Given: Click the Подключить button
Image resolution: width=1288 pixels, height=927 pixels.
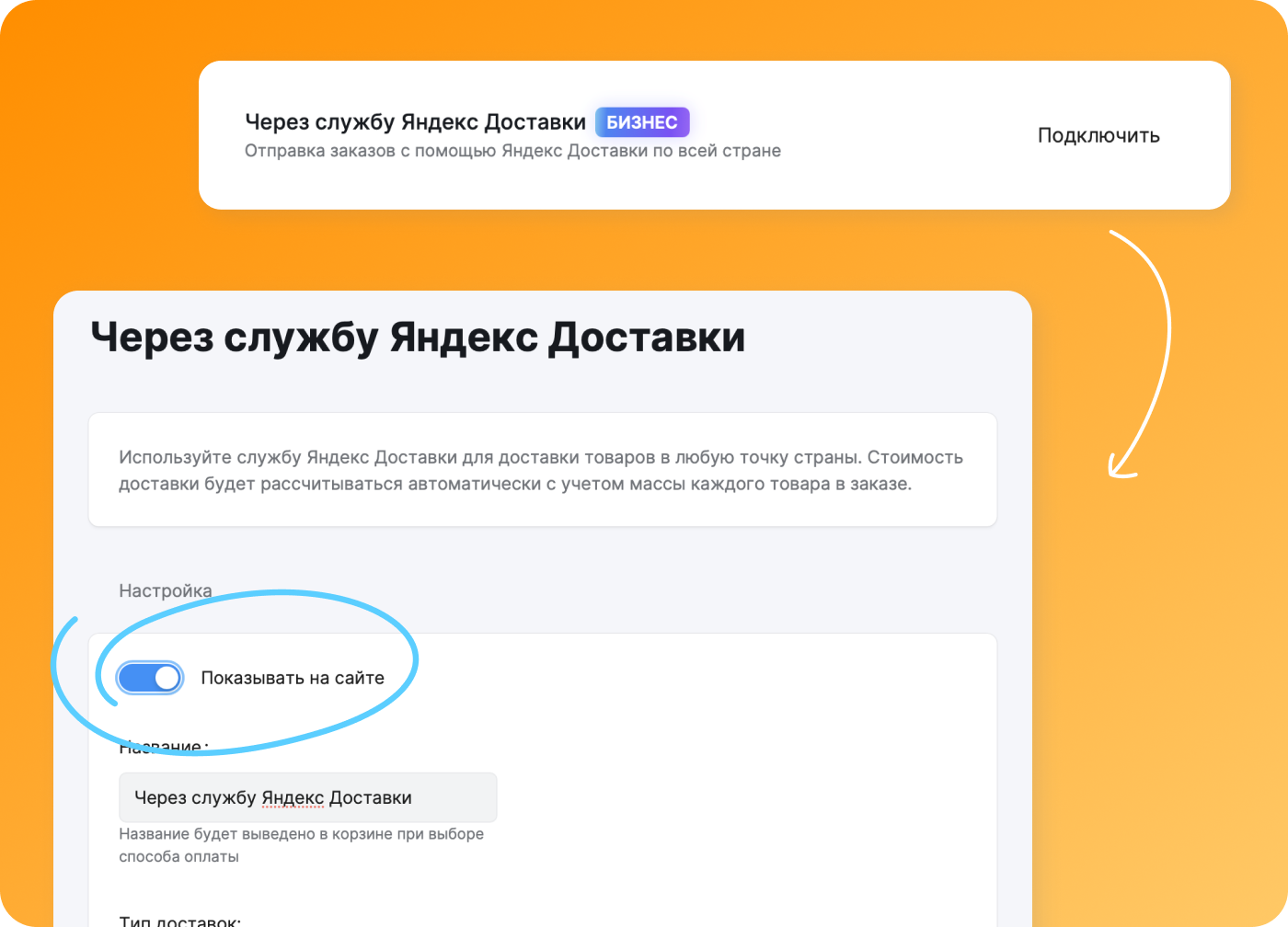Looking at the screenshot, I should [1098, 135].
